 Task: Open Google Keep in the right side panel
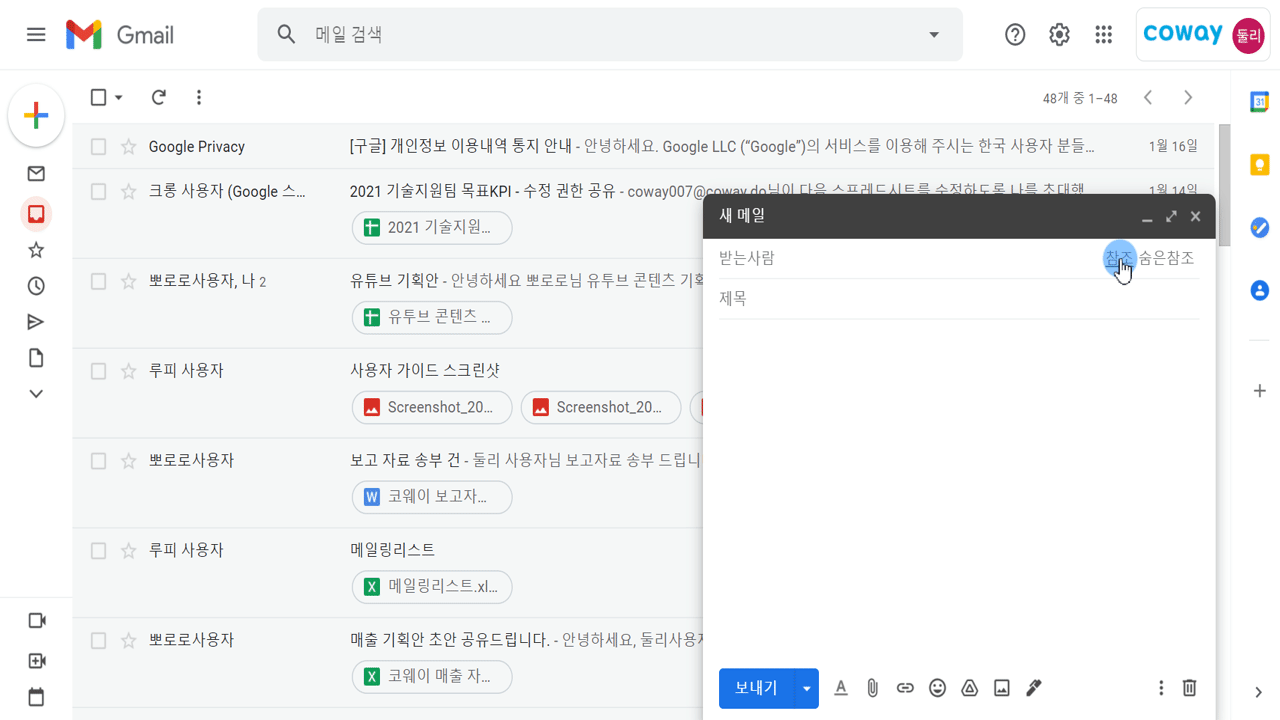tap(1260, 165)
